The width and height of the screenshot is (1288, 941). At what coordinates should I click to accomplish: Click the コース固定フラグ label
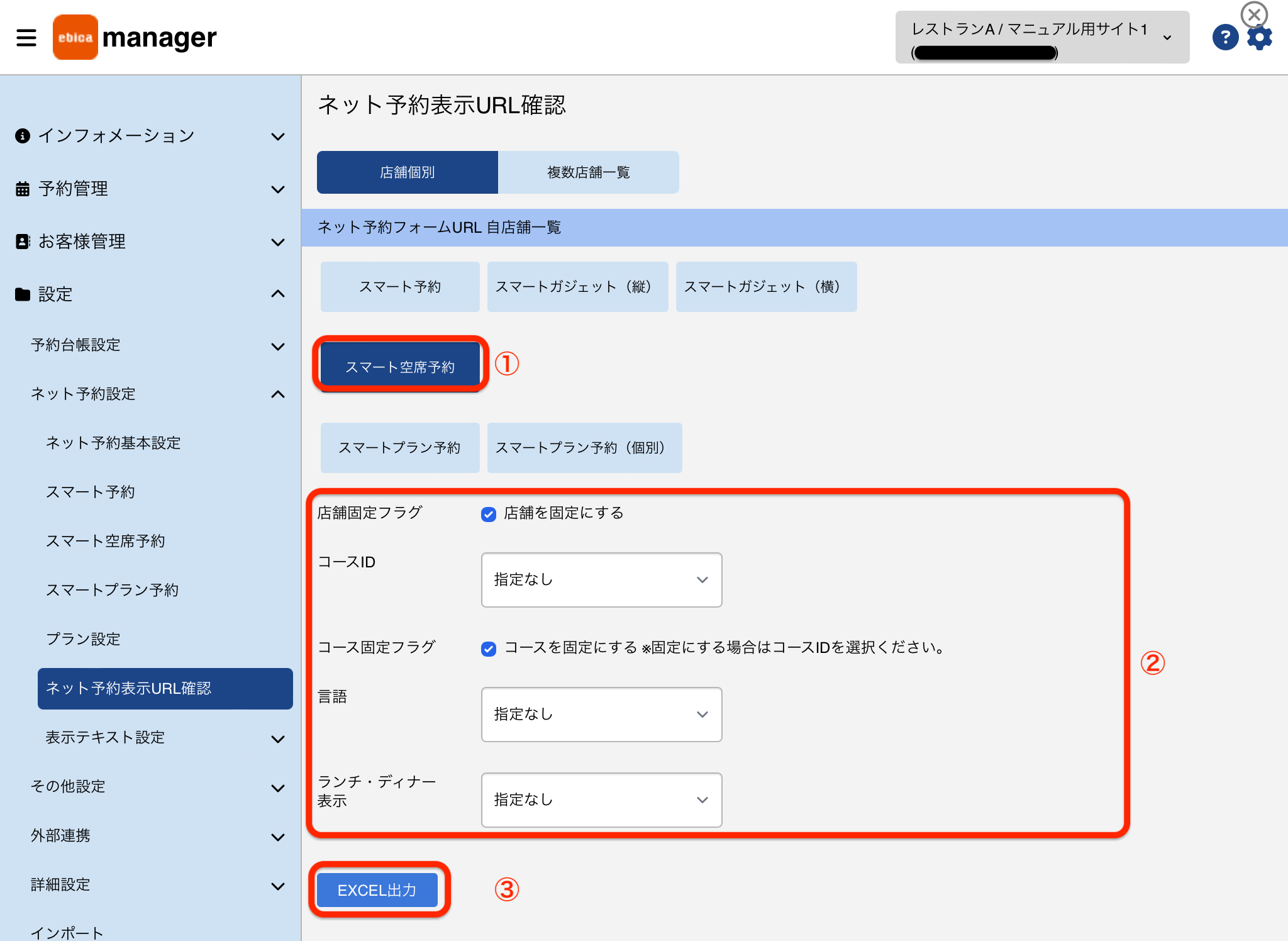point(376,647)
